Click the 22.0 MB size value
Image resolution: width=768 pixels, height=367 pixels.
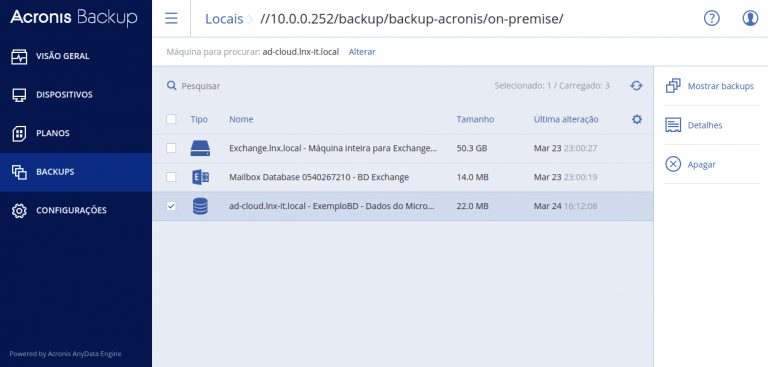click(472, 206)
